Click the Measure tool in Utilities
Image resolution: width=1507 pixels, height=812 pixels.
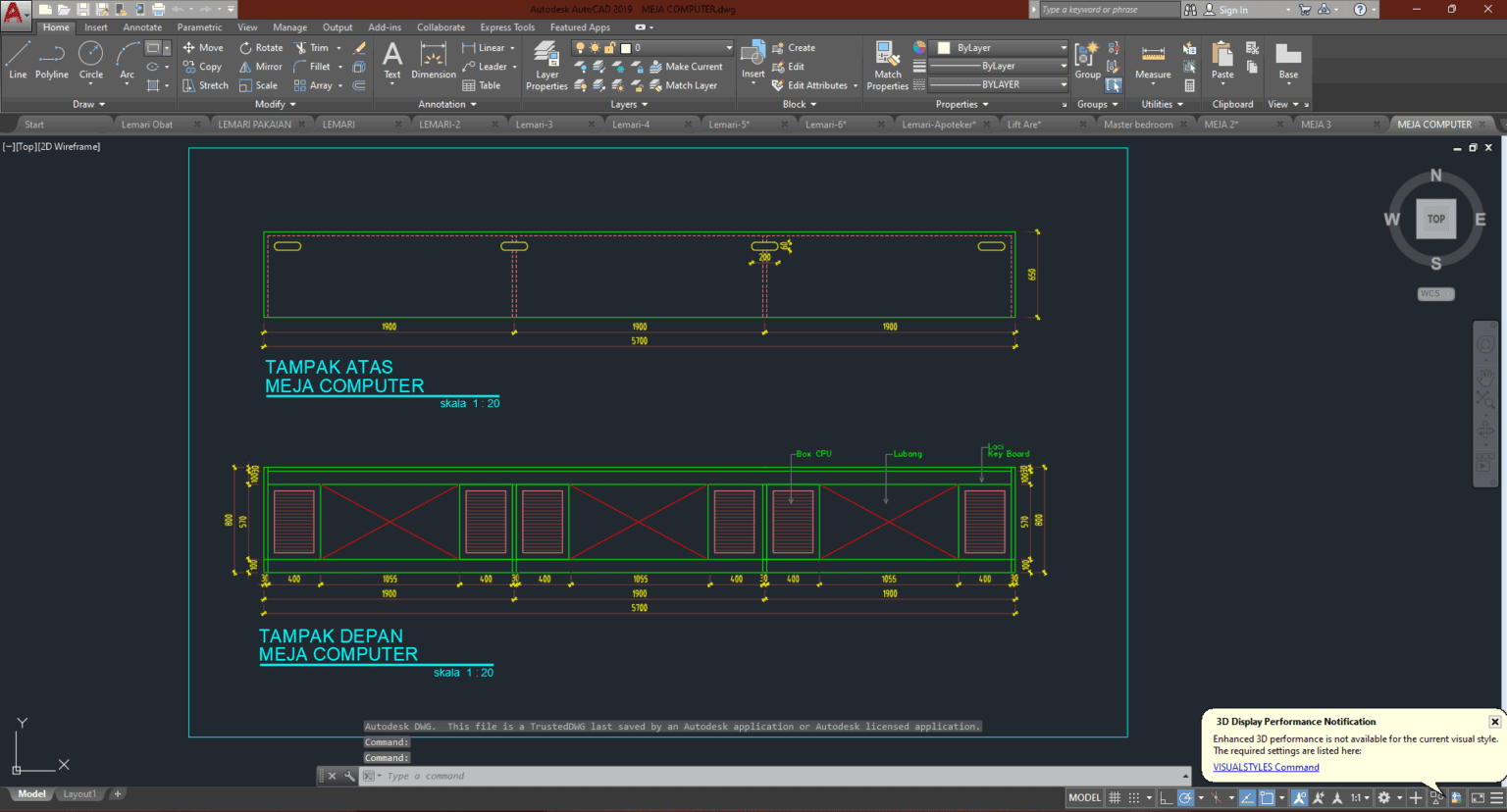1151,62
